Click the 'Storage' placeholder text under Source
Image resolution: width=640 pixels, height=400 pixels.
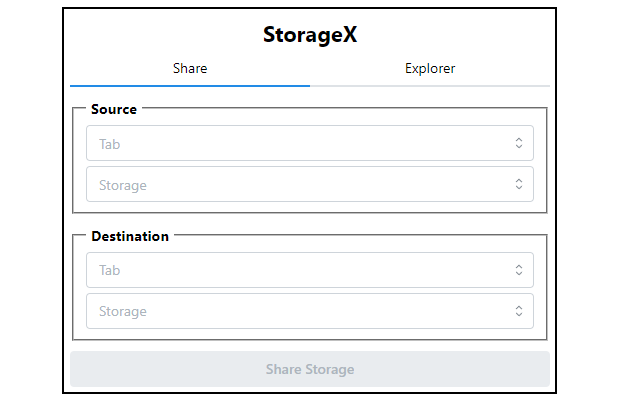(x=123, y=185)
